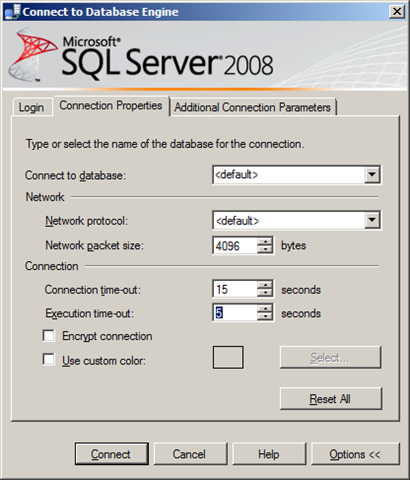Switch to the Login tab
Viewport: 410px width, 480px height.
[x=32, y=107]
